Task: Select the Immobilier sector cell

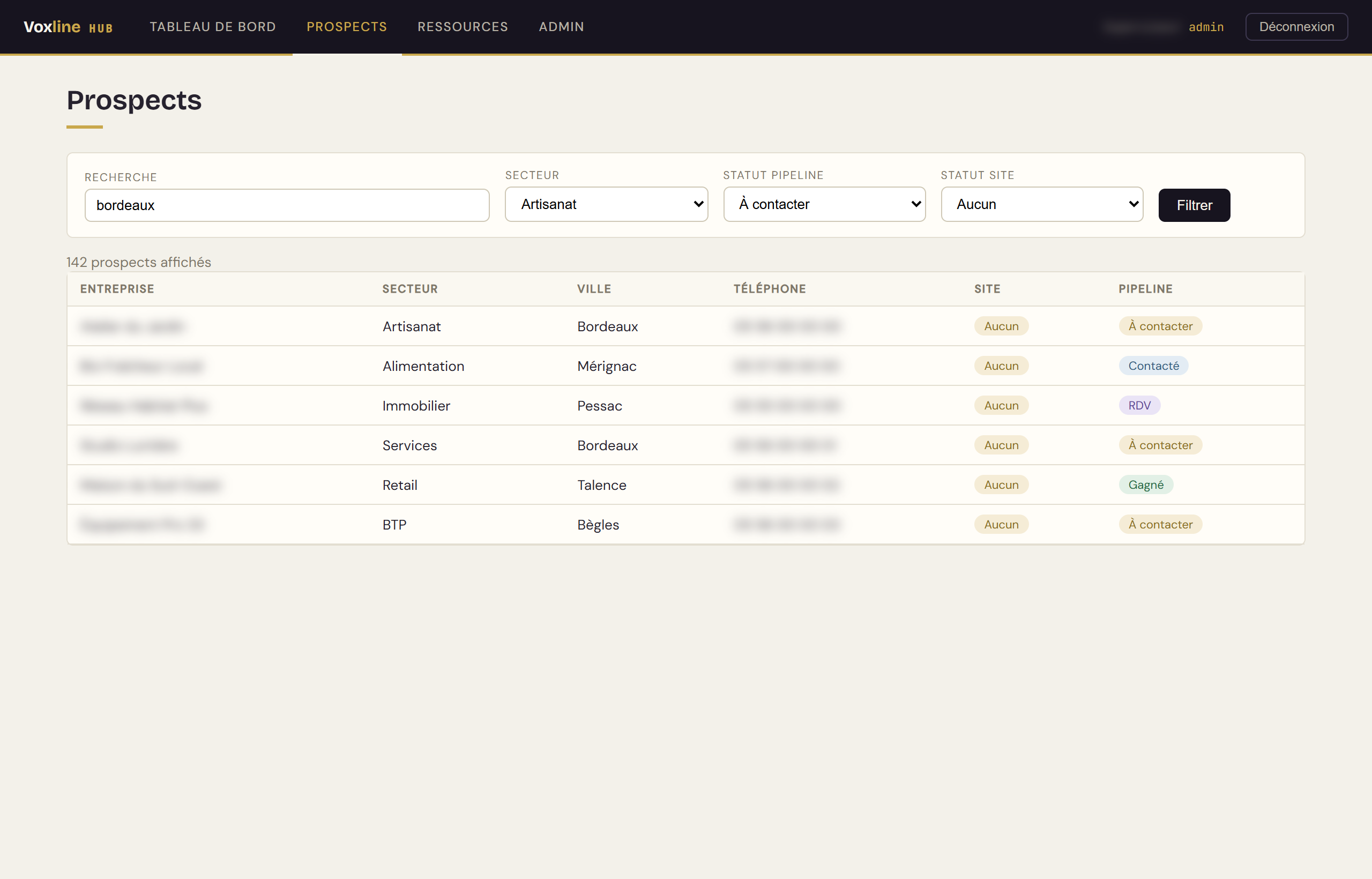Action: (x=416, y=405)
